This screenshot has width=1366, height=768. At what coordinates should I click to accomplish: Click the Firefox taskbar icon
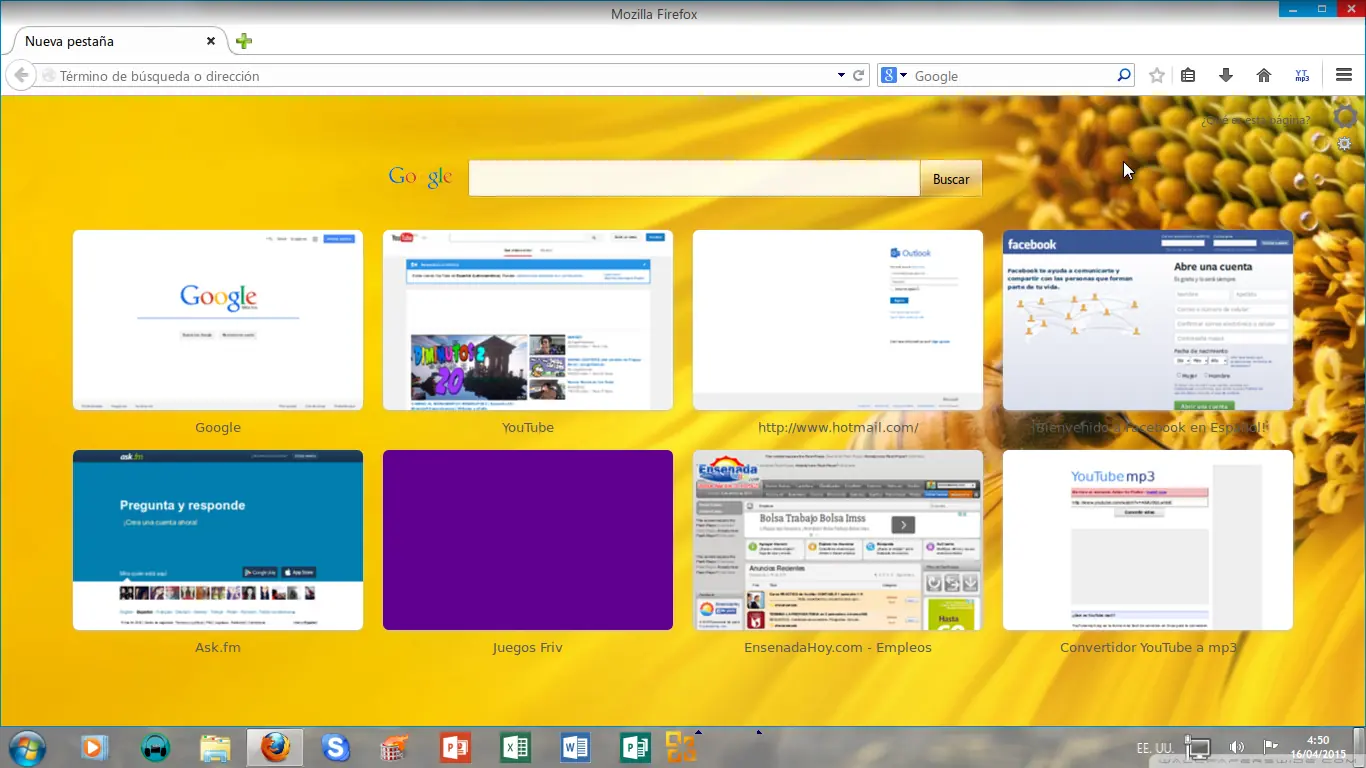coord(275,747)
